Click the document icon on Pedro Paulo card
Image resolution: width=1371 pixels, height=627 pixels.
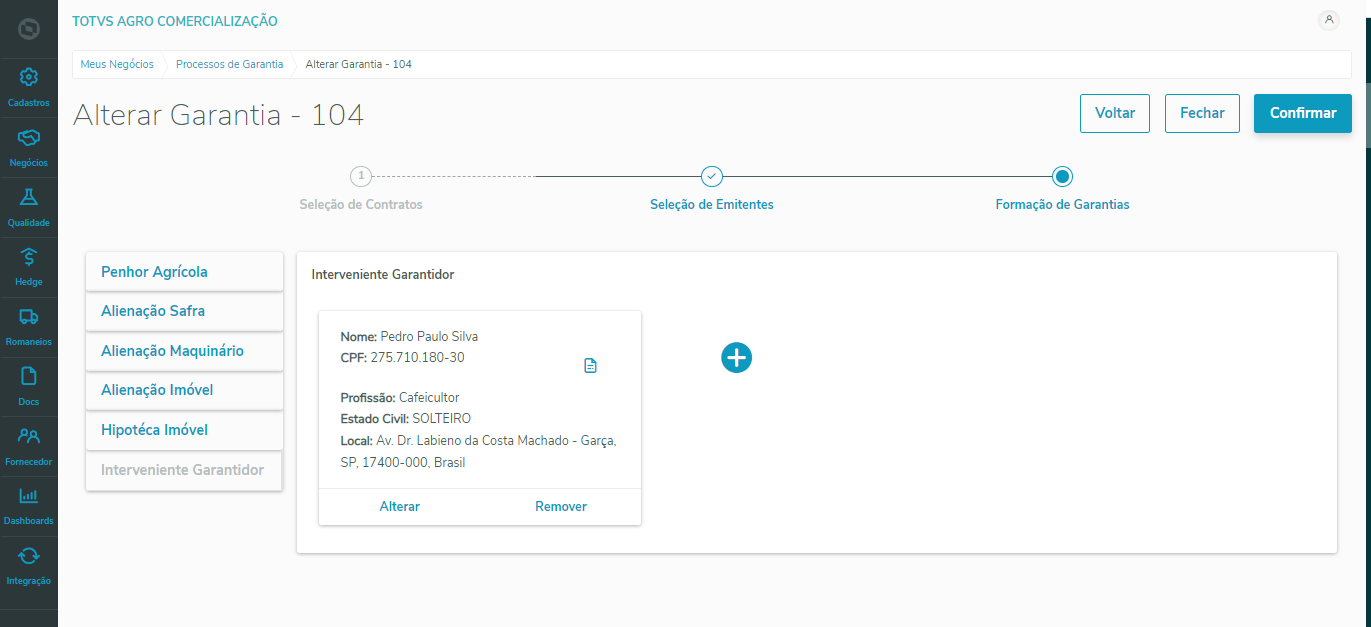coord(590,366)
